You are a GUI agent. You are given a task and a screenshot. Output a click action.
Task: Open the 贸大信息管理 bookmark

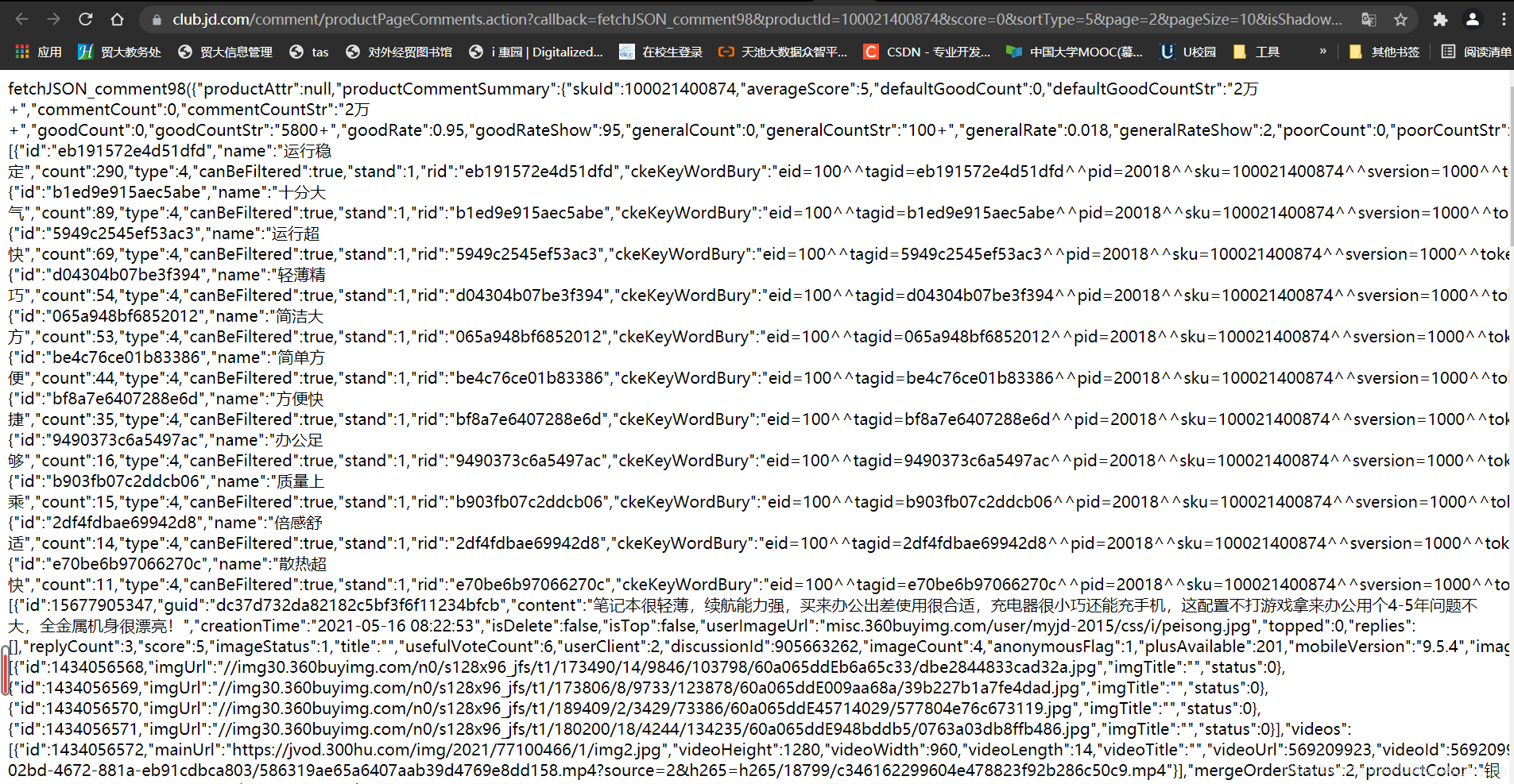point(225,52)
